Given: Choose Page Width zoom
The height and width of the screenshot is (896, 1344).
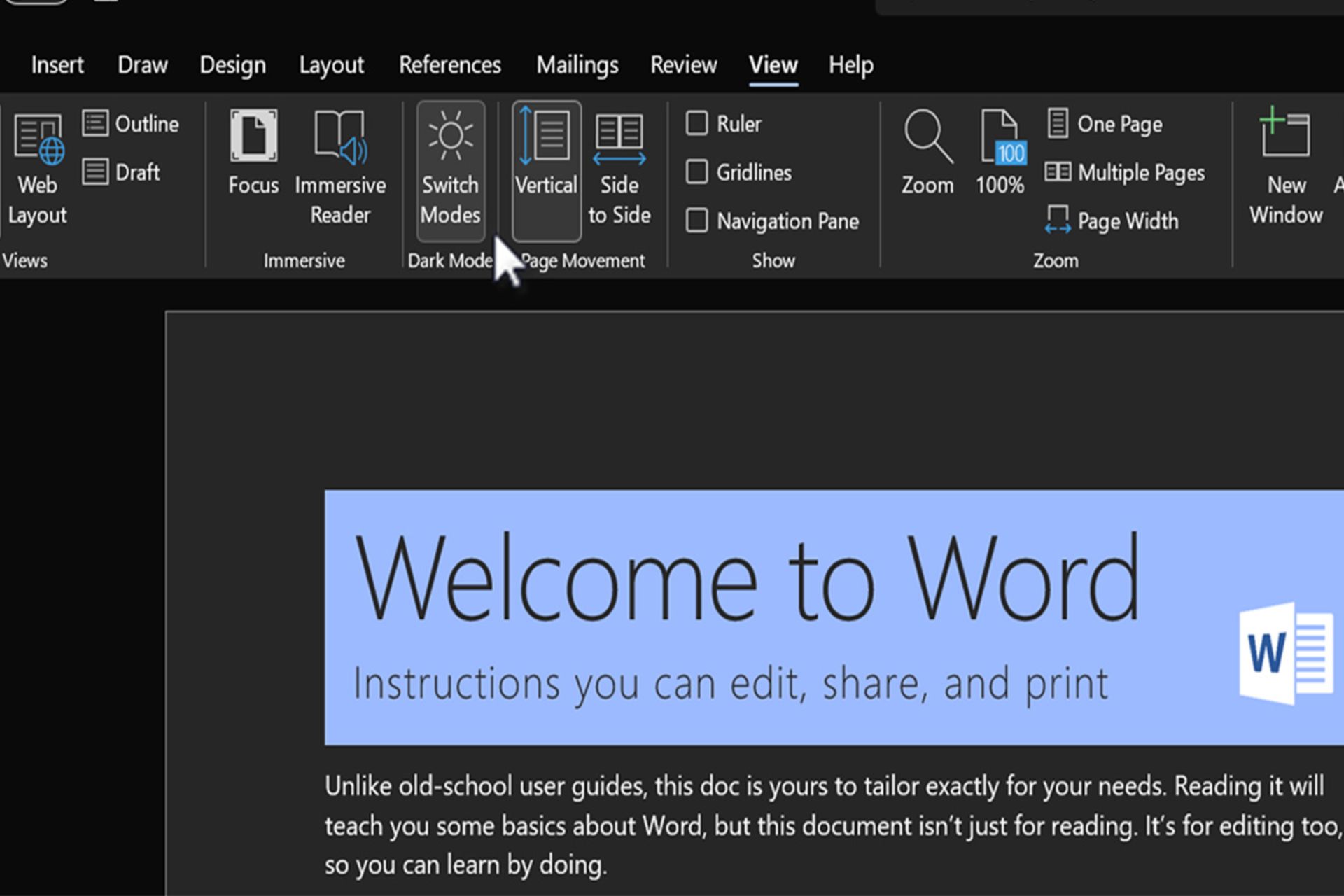Looking at the screenshot, I should [1112, 221].
